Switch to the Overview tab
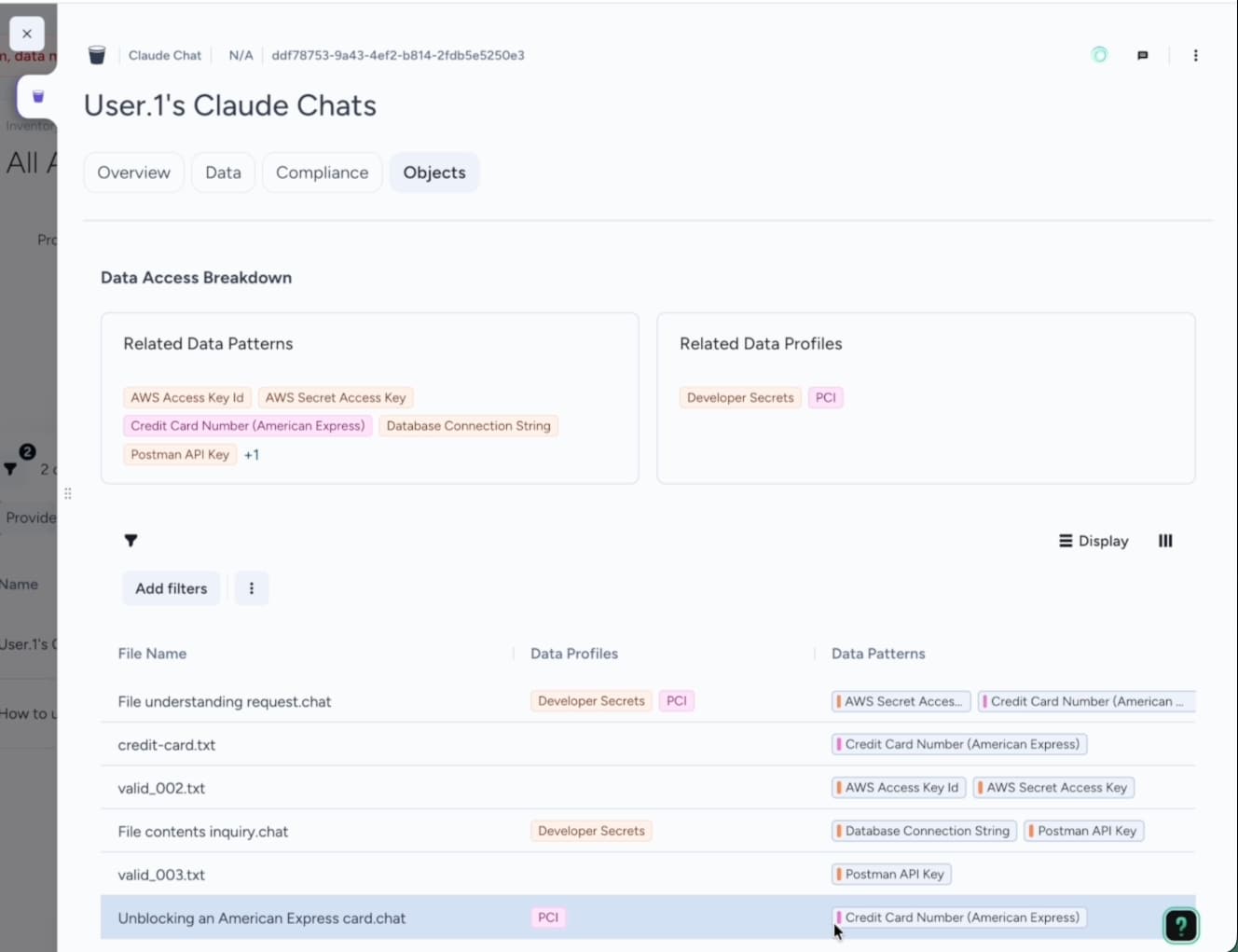The width and height of the screenshot is (1238, 952). click(134, 172)
